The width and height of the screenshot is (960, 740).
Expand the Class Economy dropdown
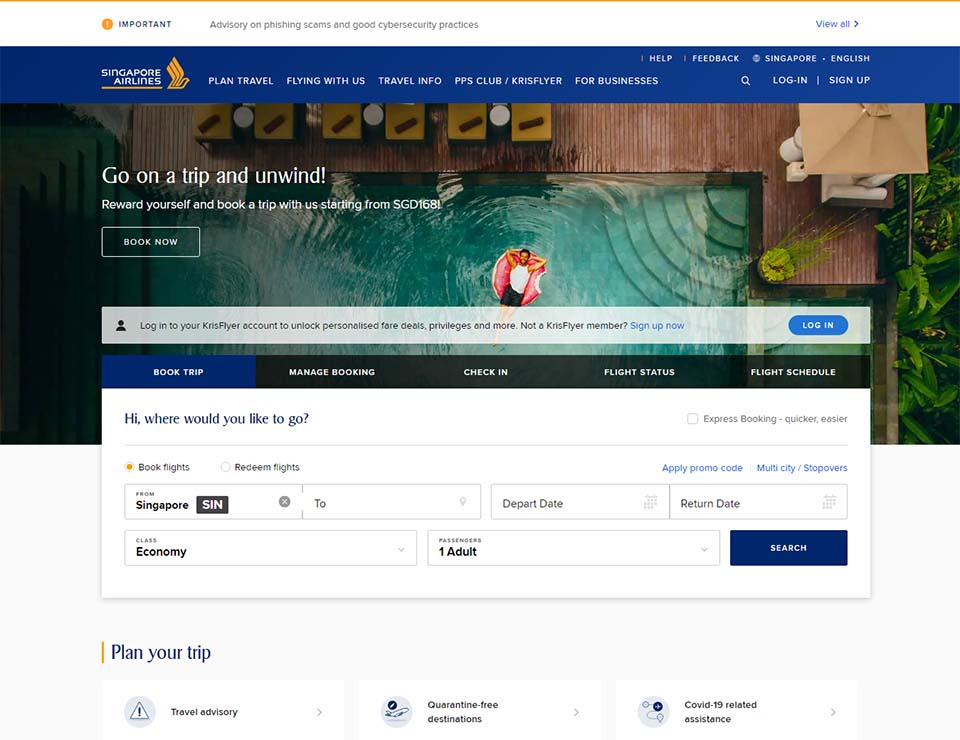pyautogui.click(x=270, y=548)
